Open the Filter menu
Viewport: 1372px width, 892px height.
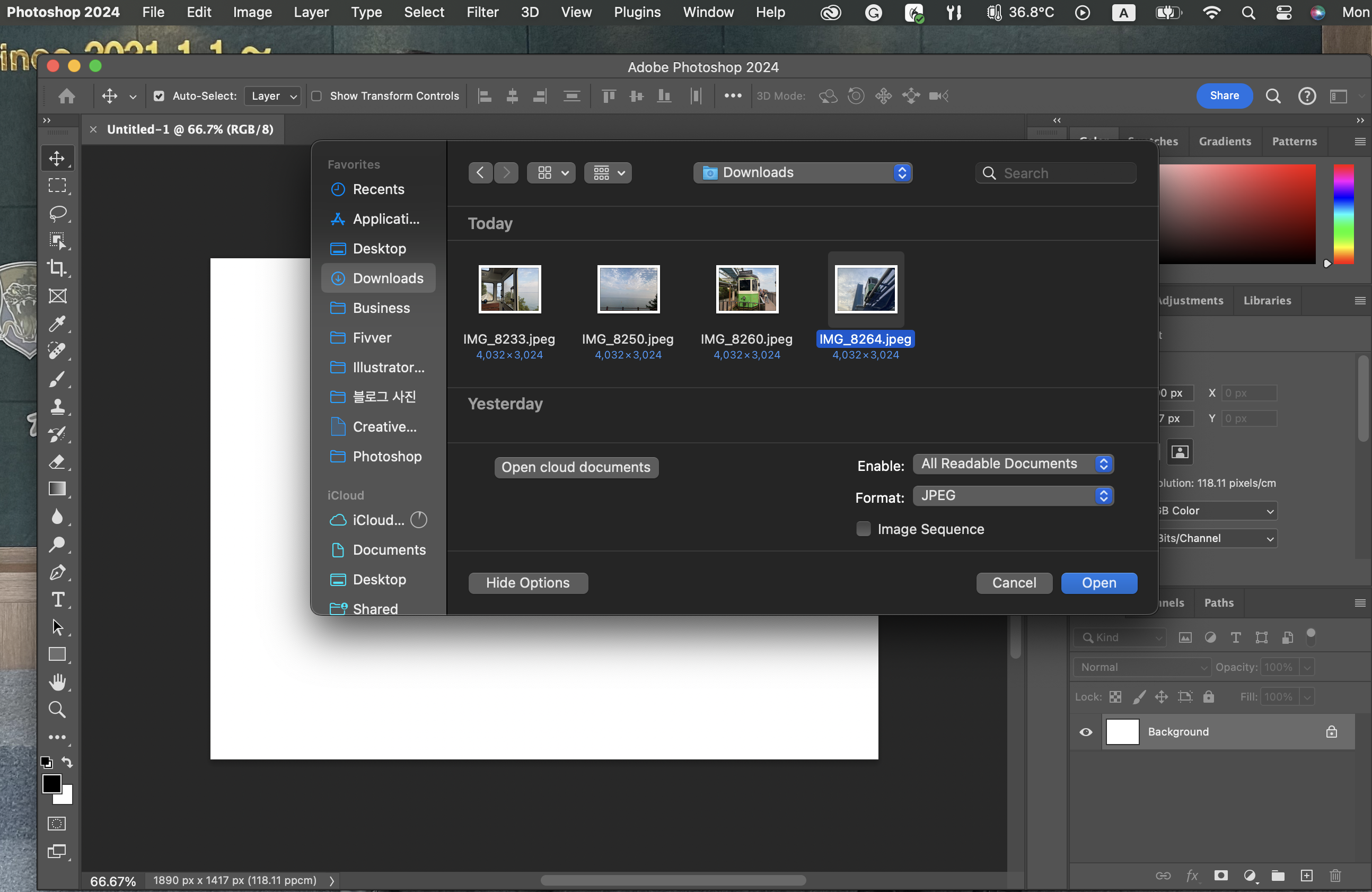[x=482, y=12]
